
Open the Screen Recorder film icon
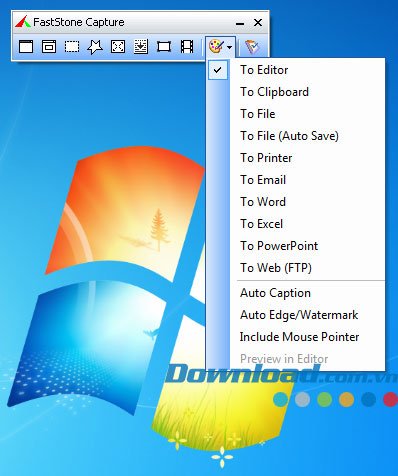coord(187,47)
